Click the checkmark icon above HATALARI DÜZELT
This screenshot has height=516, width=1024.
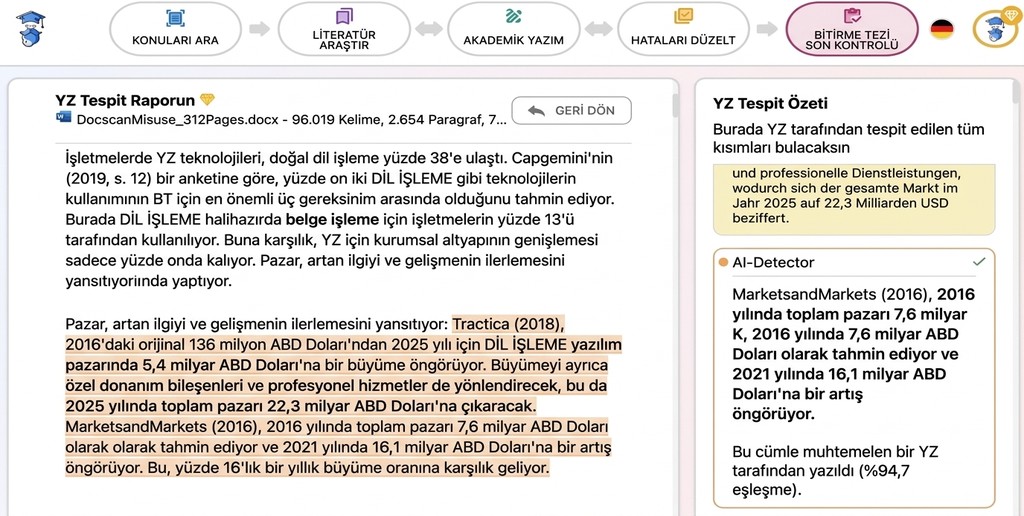click(x=683, y=16)
